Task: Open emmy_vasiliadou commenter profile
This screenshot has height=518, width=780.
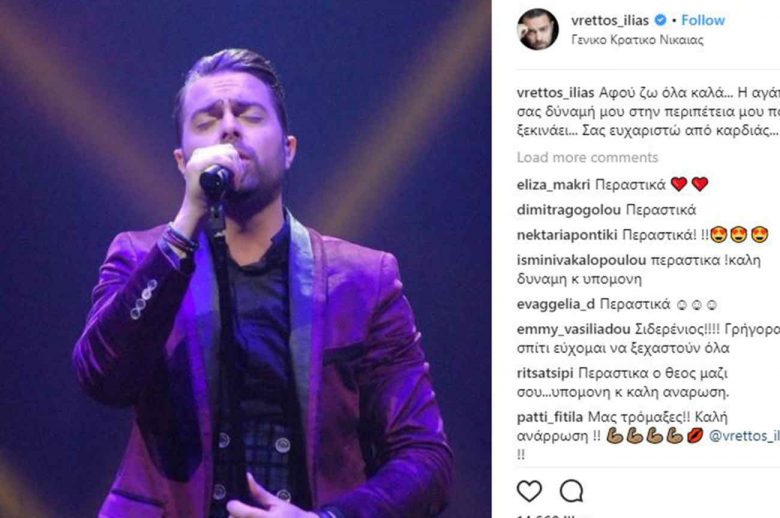Action: pyautogui.click(x=574, y=329)
